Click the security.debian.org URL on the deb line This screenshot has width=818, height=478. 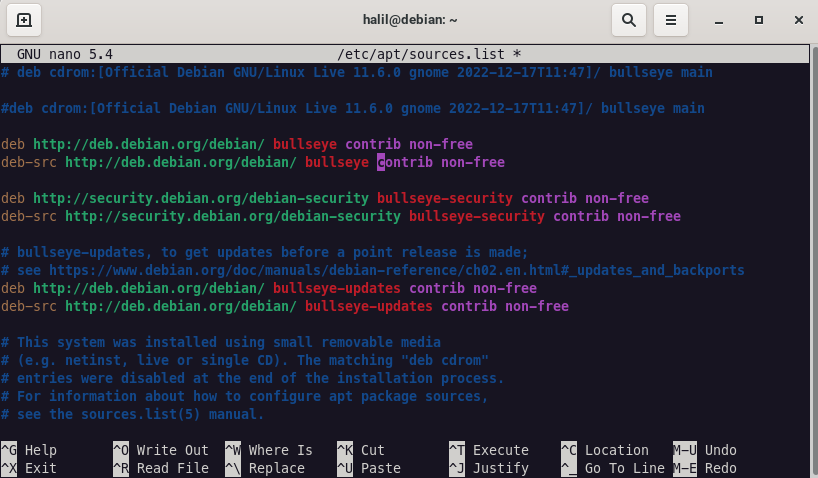click(x=201, y=198)
